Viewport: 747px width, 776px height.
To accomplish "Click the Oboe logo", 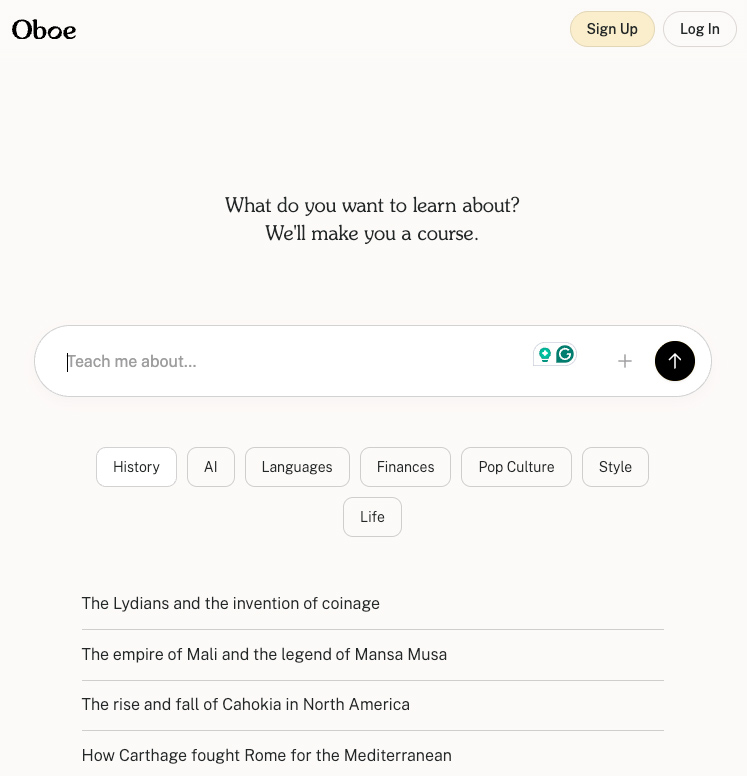I will (x=44, y=30).
